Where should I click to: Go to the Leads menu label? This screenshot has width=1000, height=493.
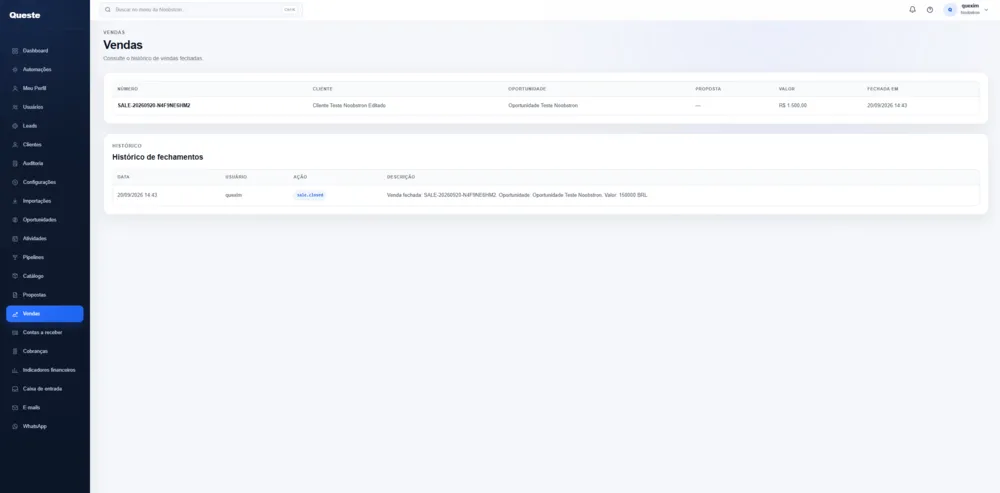point(30,126)
